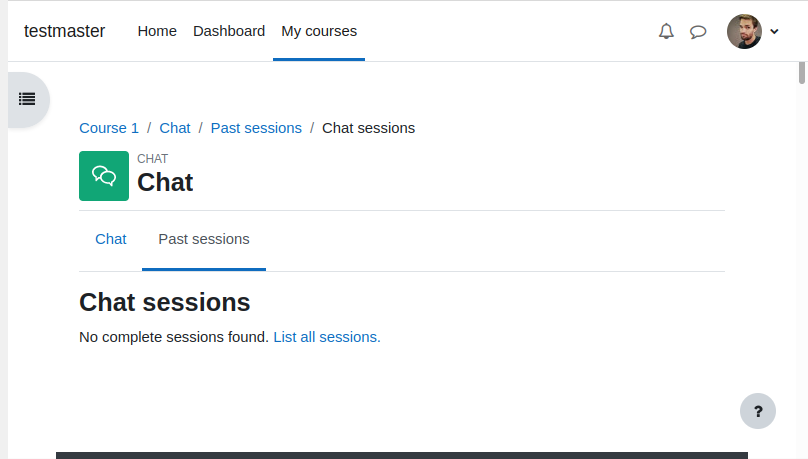Click the user profile avatar picture
This screenshot has width=808, height=459.
tap(744, 31)
